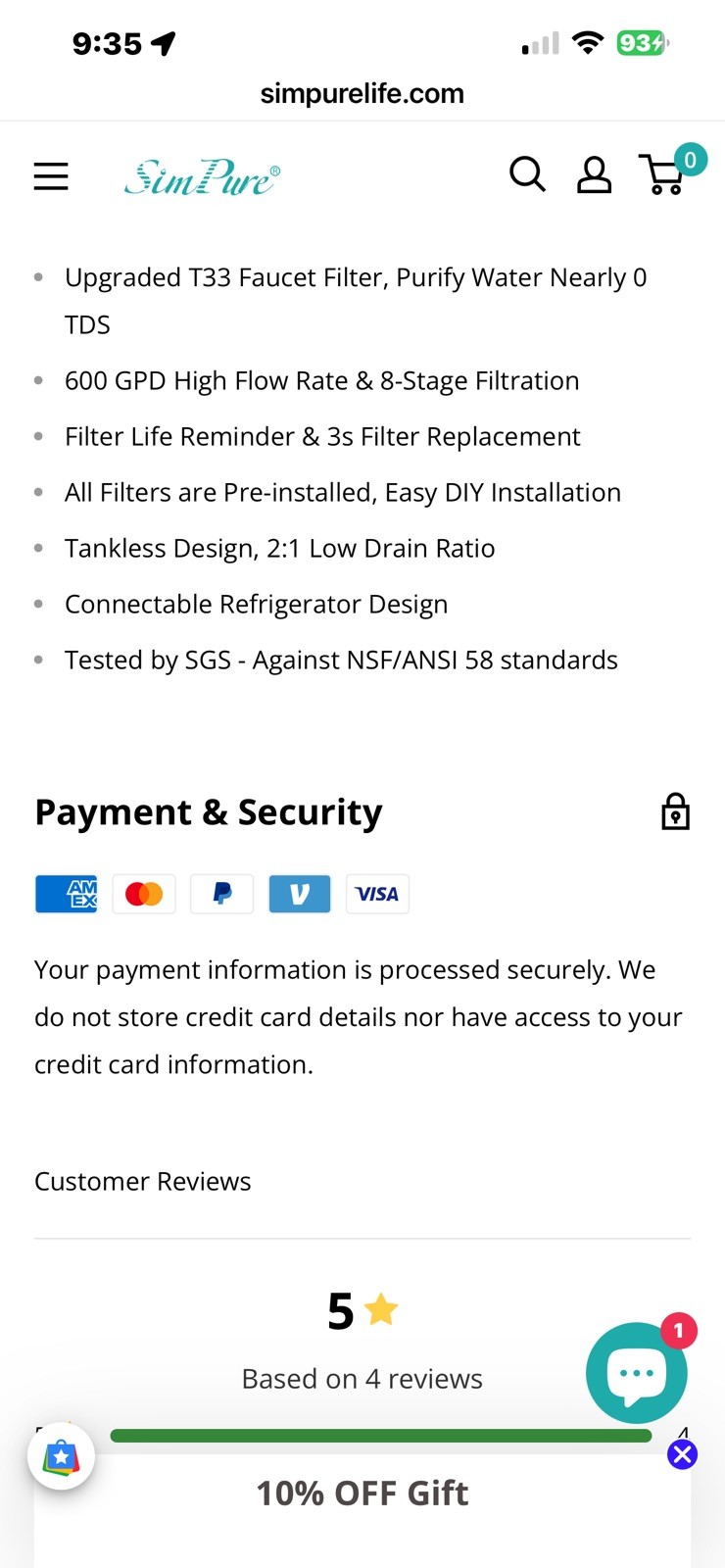Tap the simpurelife.com address bar
Image resolution: width=725 pixels, height=1568 pixels.
(362, 94)
